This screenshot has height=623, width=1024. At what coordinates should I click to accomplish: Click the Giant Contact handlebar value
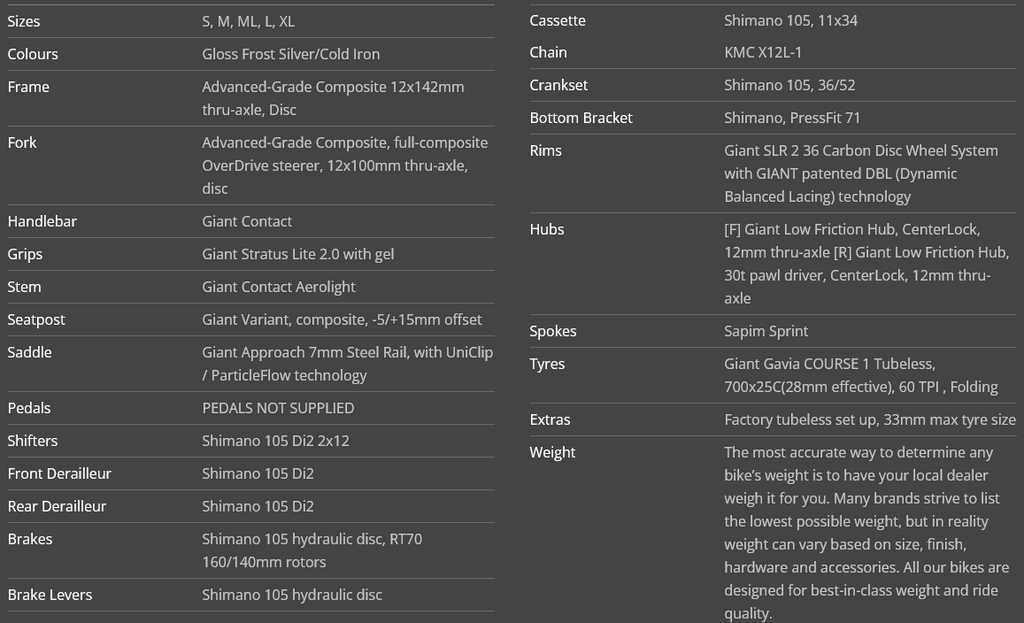[x=247, y=221]
